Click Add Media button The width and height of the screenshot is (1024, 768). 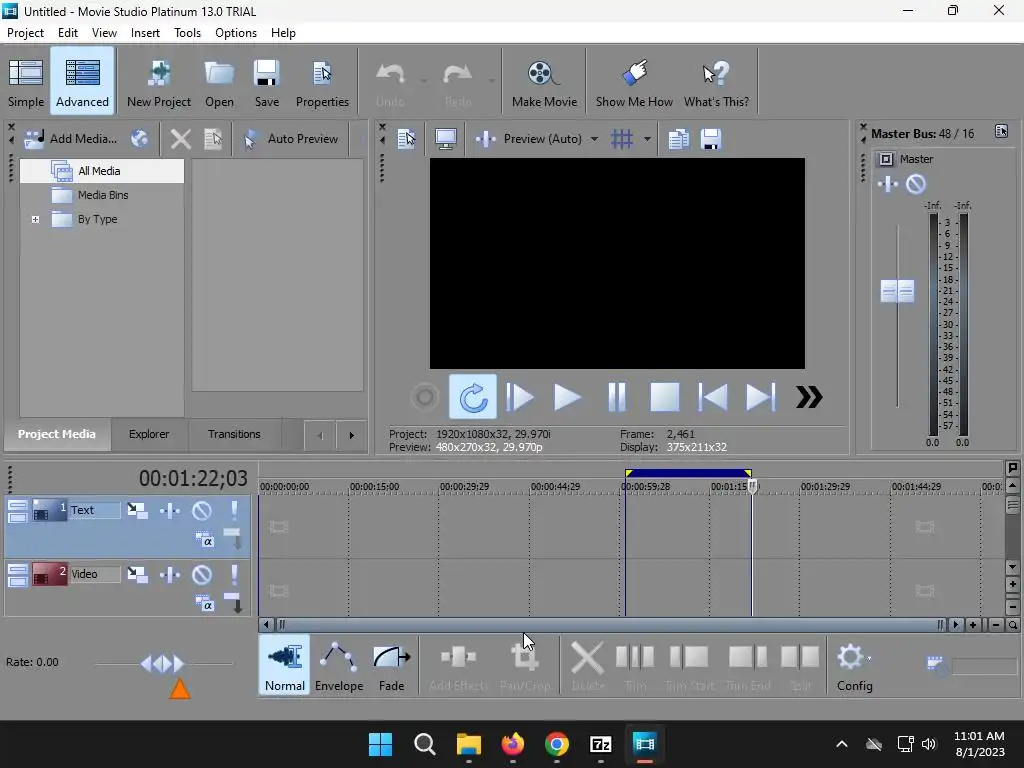coord(71,138)
